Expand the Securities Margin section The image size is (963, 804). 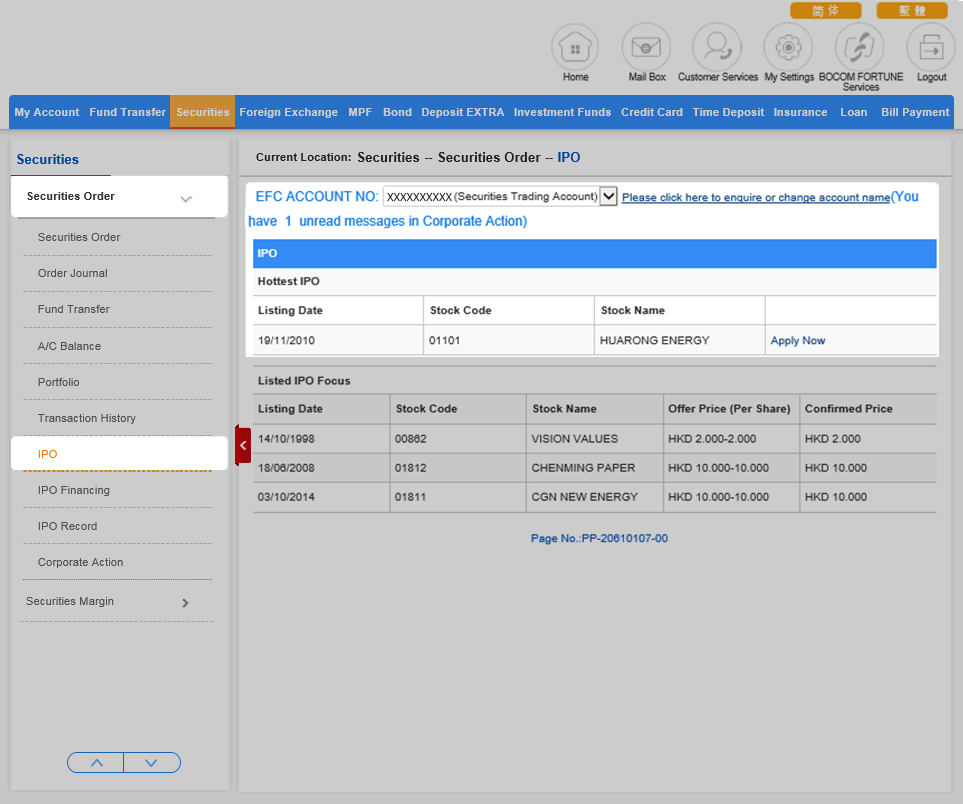pyautogui.click(x=185, y=603)
